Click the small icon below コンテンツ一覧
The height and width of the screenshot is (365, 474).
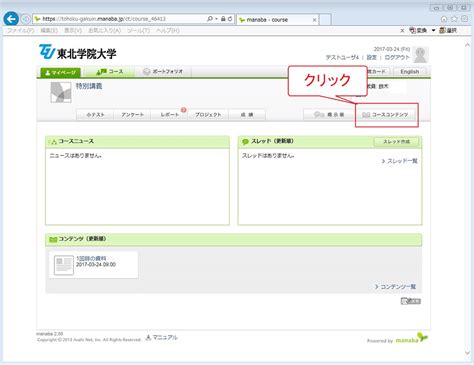(411, 301)
